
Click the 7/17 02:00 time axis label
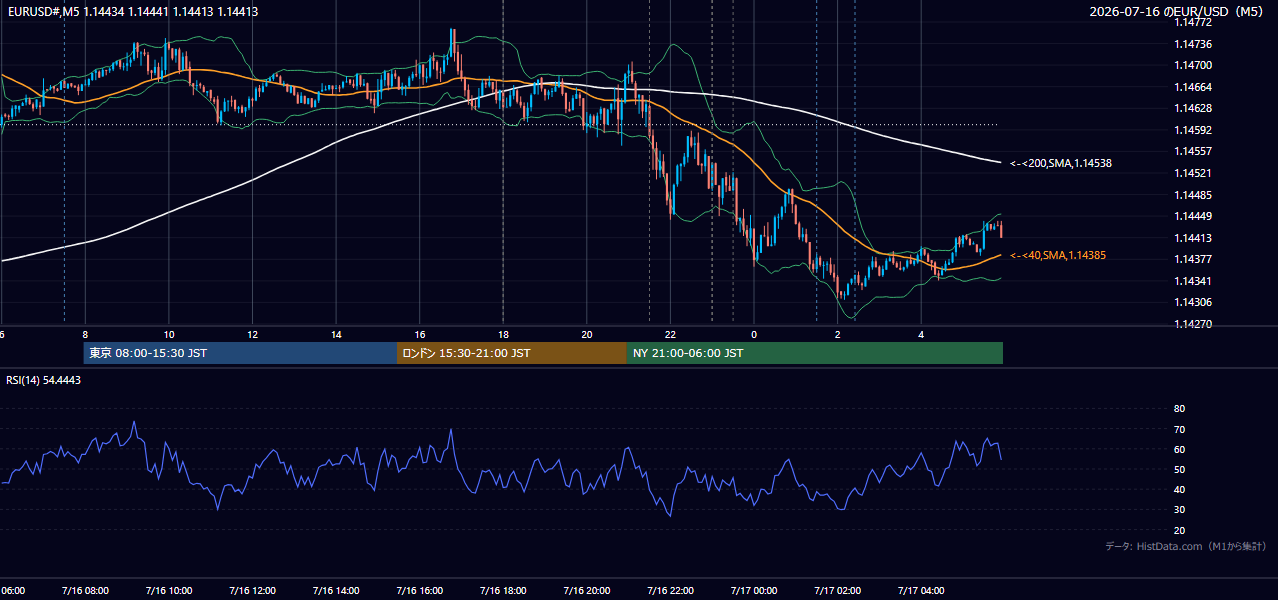click(x=837, y=590)
